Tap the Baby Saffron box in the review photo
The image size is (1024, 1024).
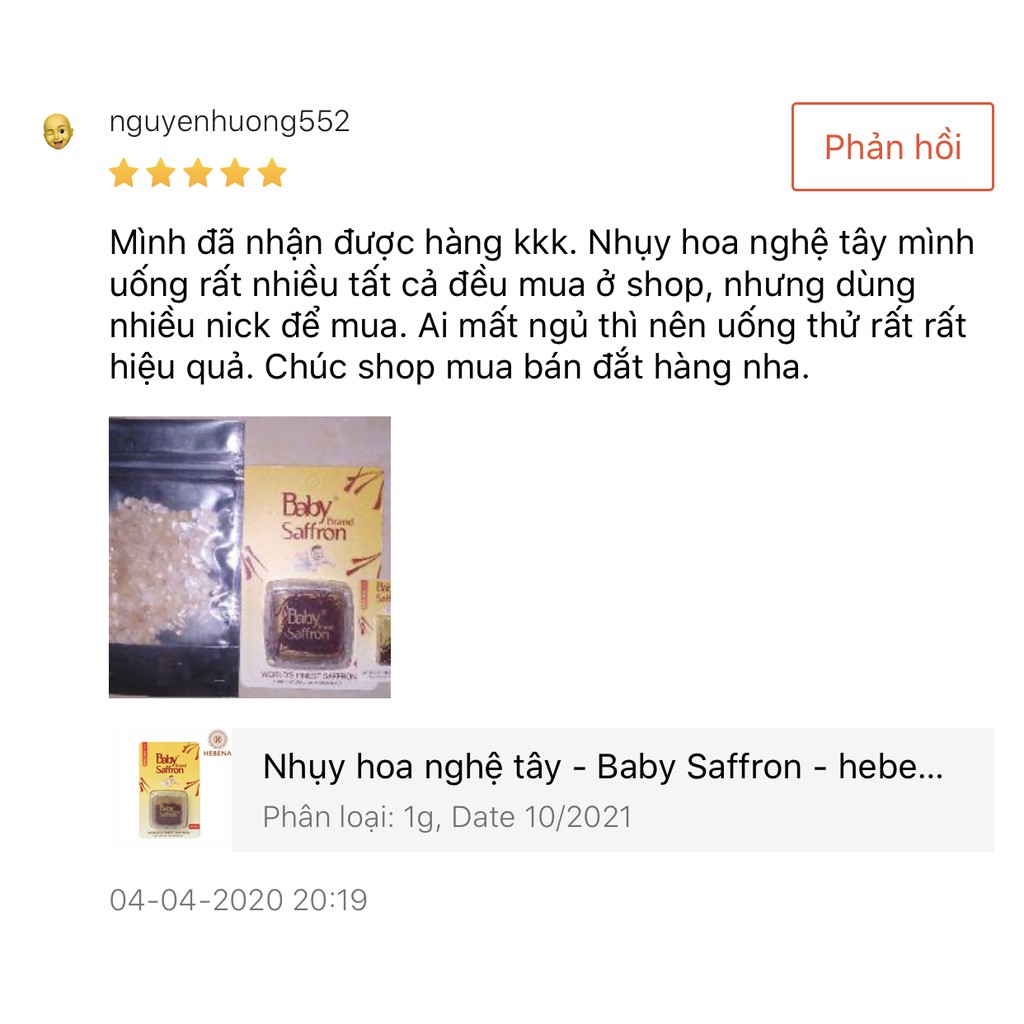[x=310, y=576]
